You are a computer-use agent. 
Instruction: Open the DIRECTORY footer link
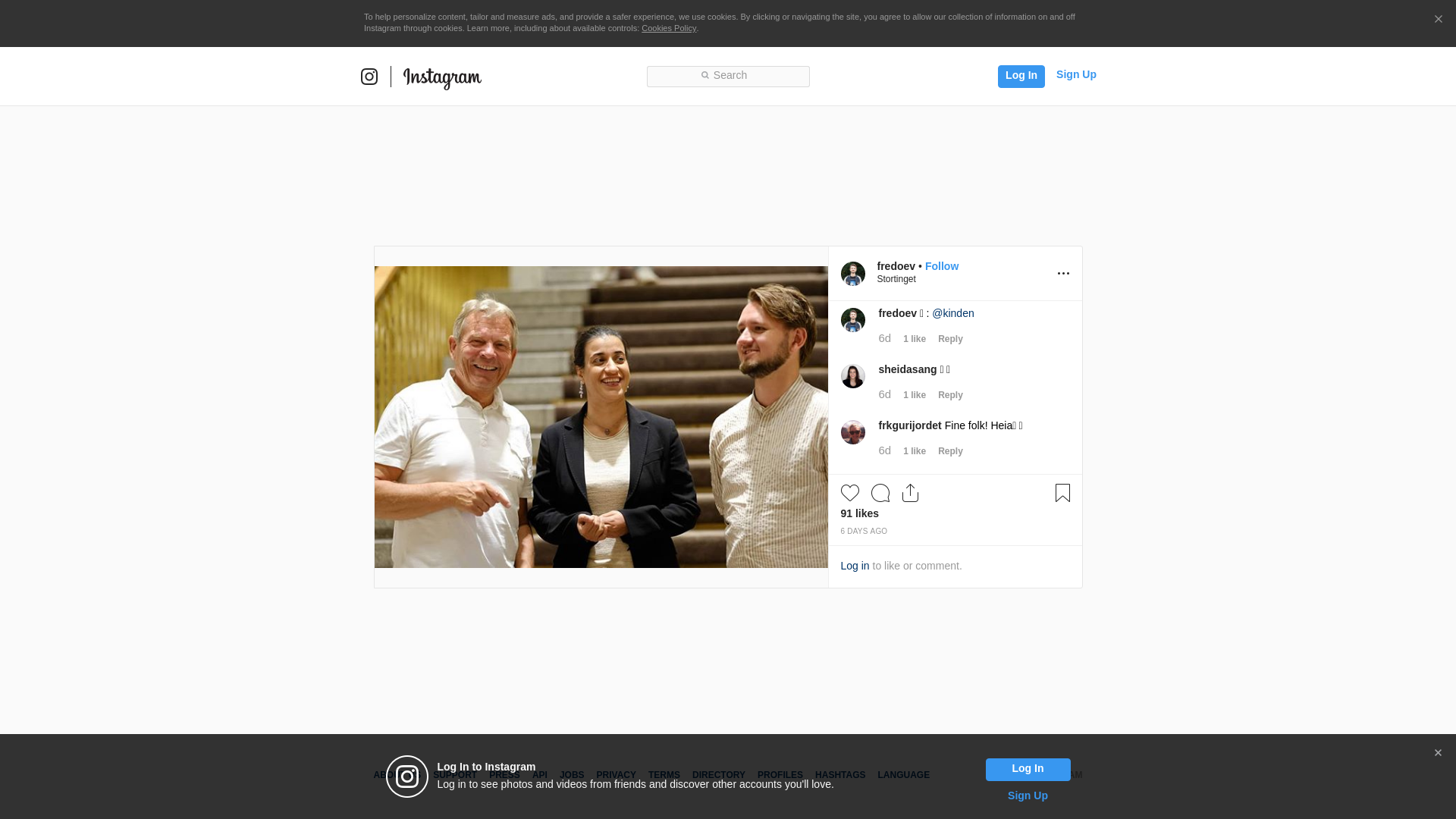coord(719,775)
